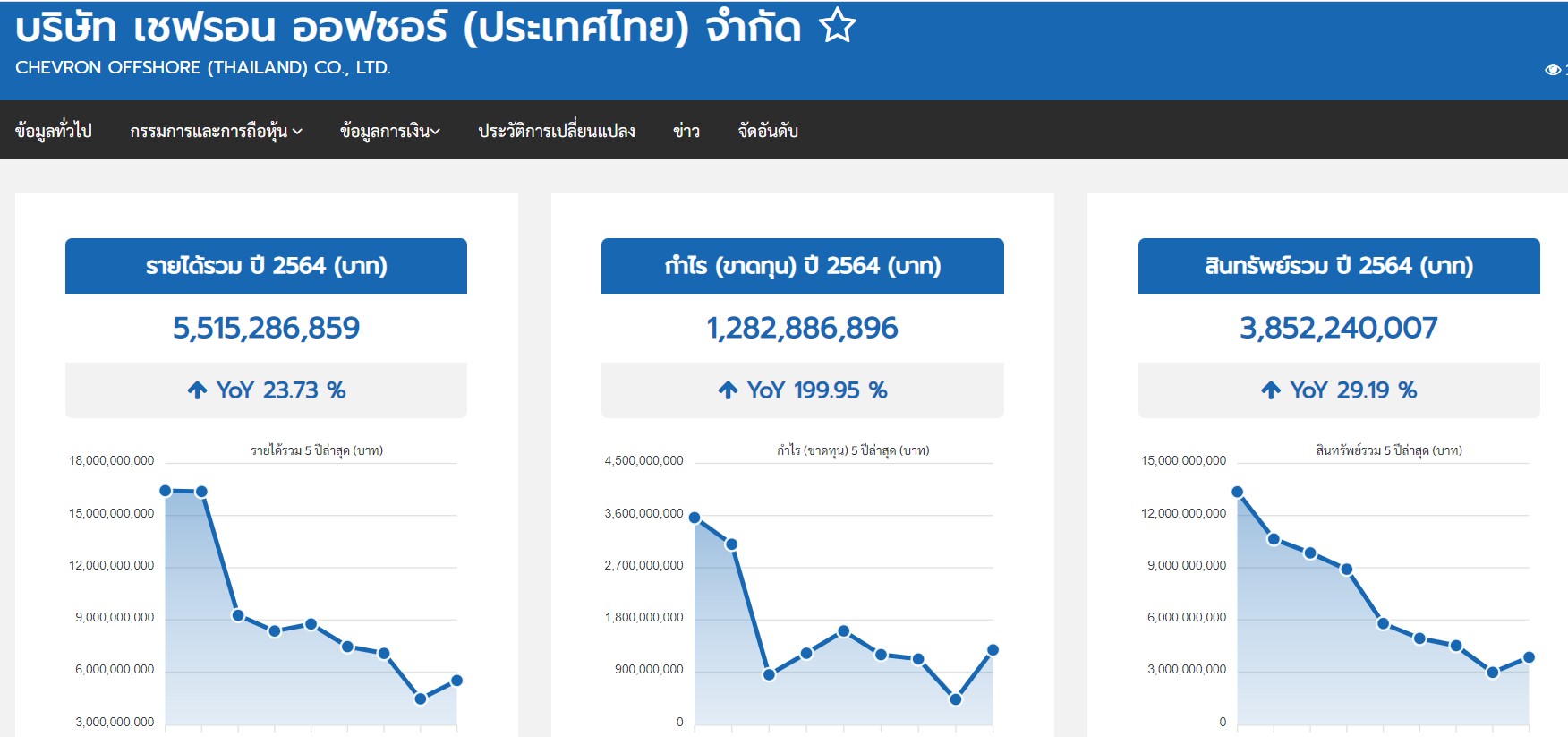Screen dimensions: 1568x737
Task: Click the YoY 199.95 % indicator
Action: [x=803, y=390]
